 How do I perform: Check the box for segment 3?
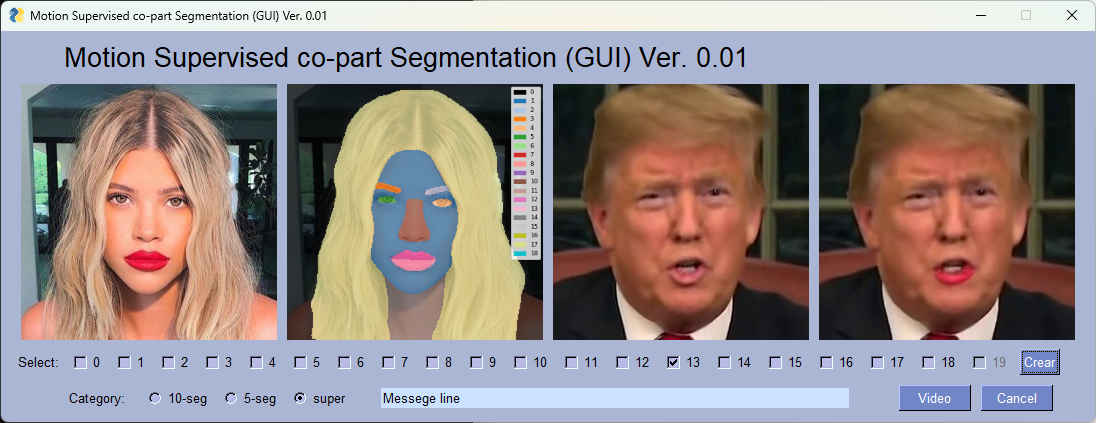tap(213, 362)
